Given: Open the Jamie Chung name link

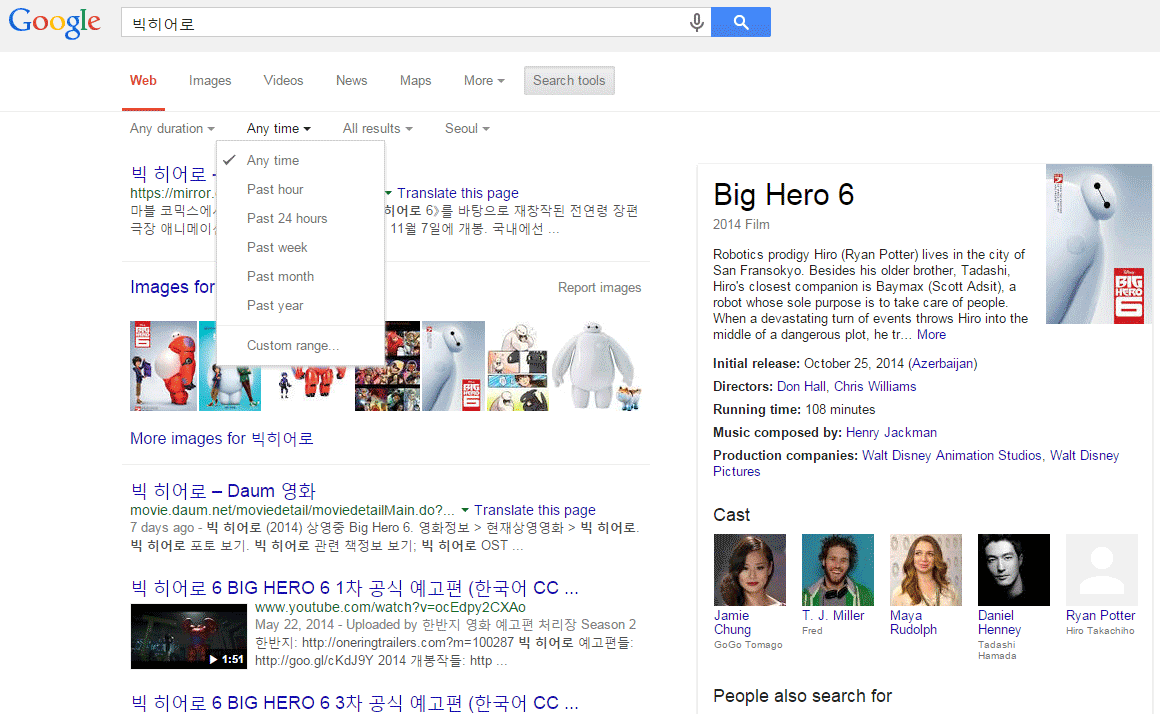Looking at the screenshot, I should coord(732,622).
